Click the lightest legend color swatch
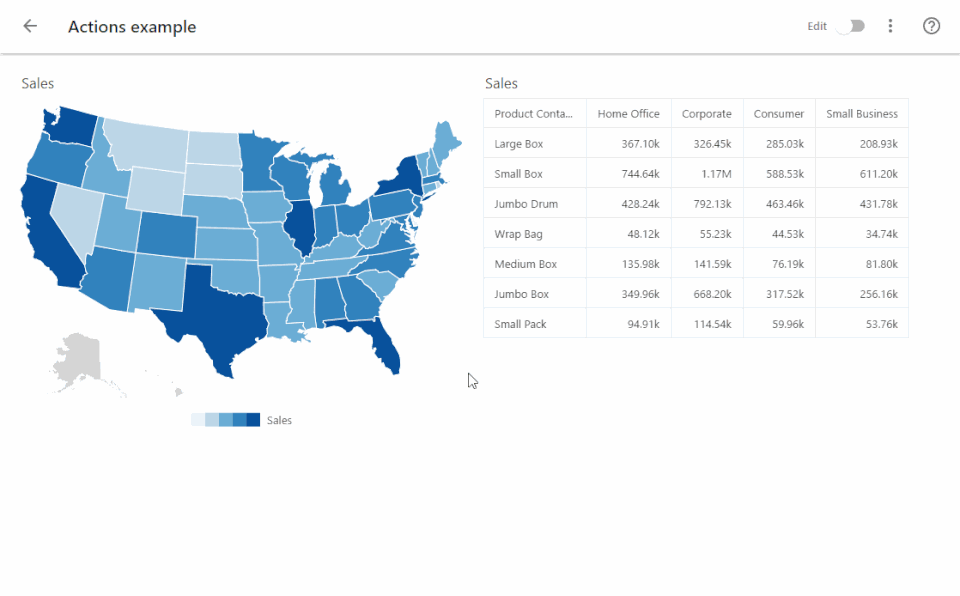The height and width of the screenshot is (596, 960). coord(197,420)
